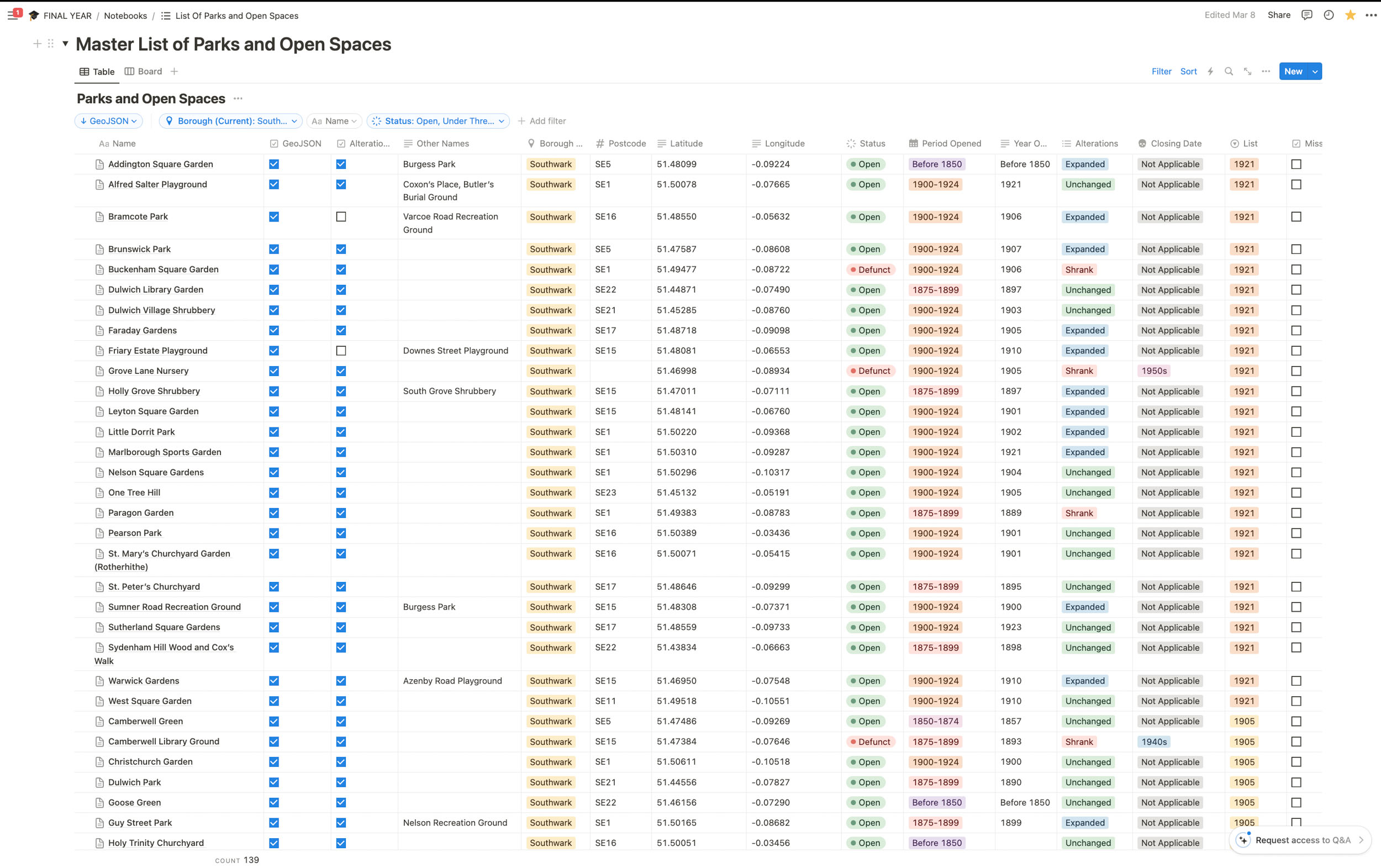Image resolution: width=1381 pixels, height=868 pixels.
Task: Open the sidebar hamburger menu icon
Action: (13, 15)
